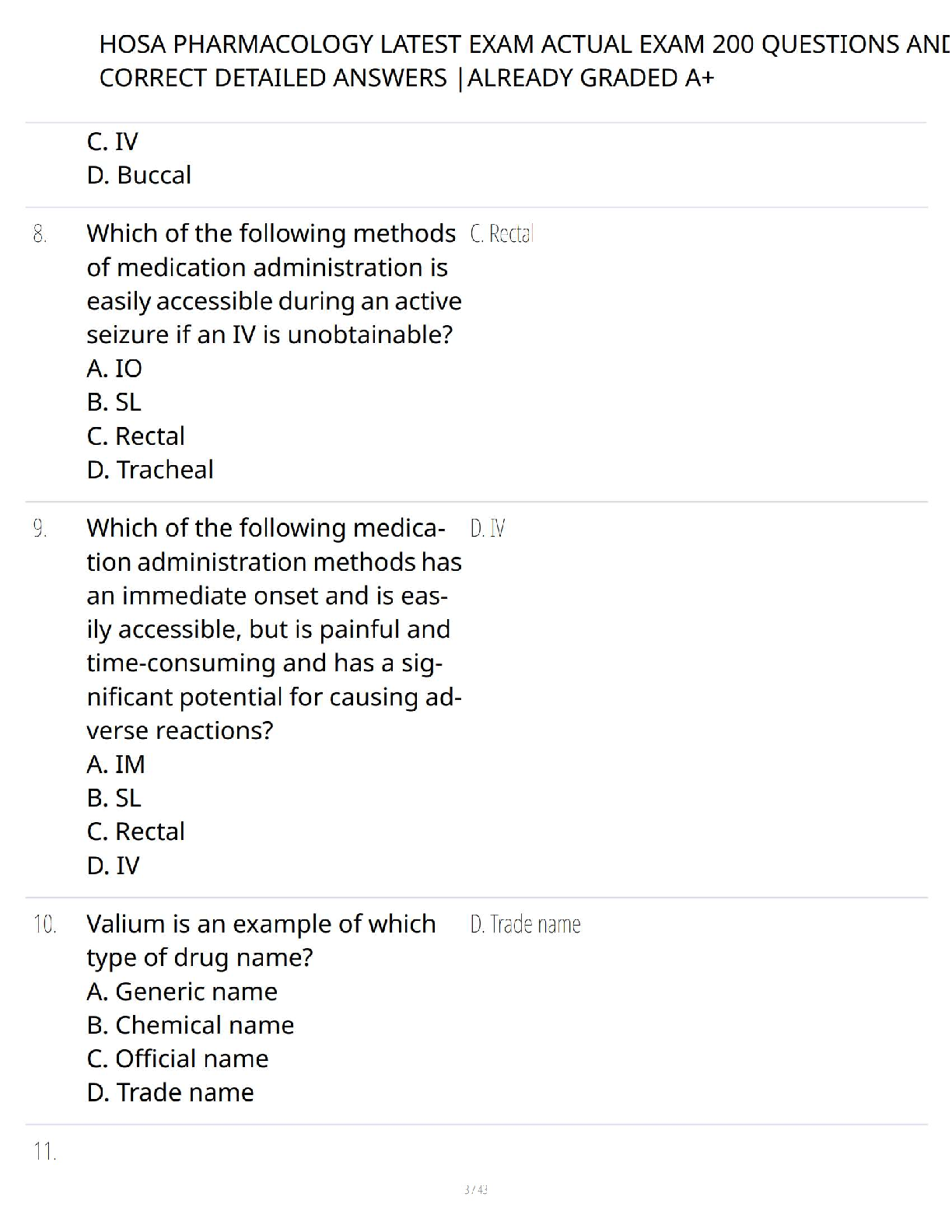
Task: Select "C. Rectal" choice under question 9
Action: click(135, 831)
